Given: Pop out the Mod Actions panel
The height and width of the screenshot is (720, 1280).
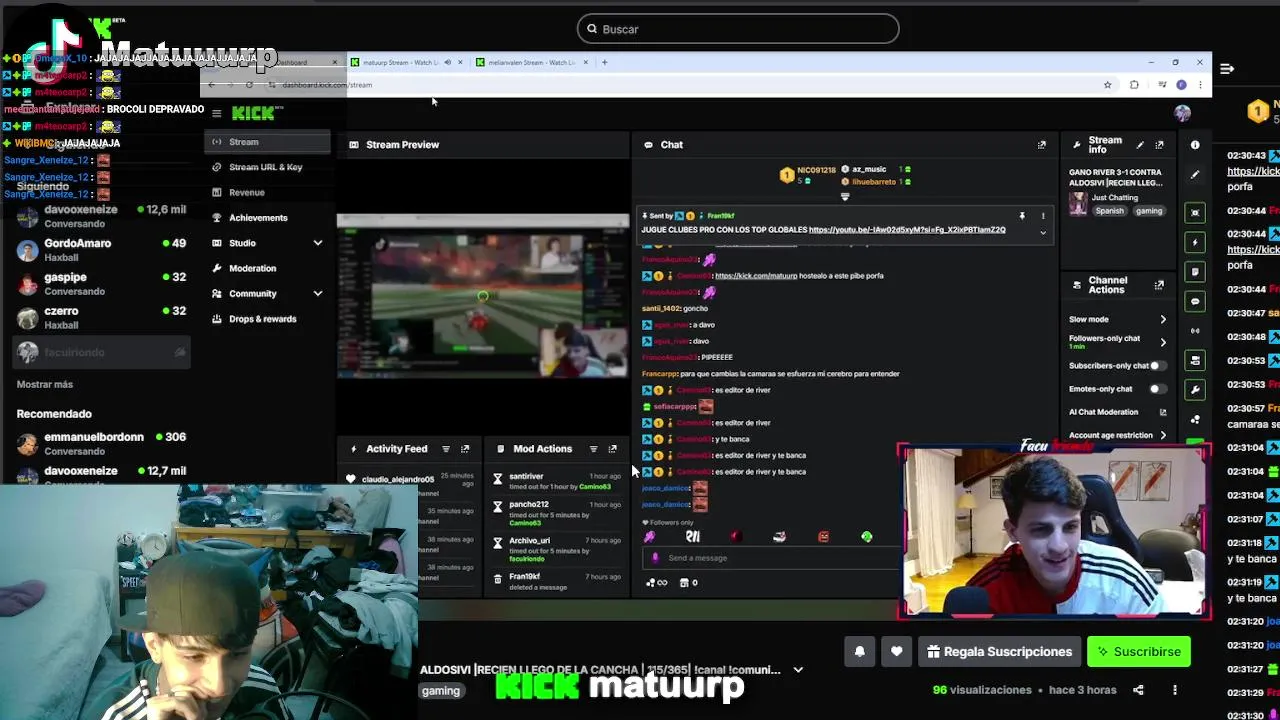Looking at the screenshot, I should [x=612, y=449].
